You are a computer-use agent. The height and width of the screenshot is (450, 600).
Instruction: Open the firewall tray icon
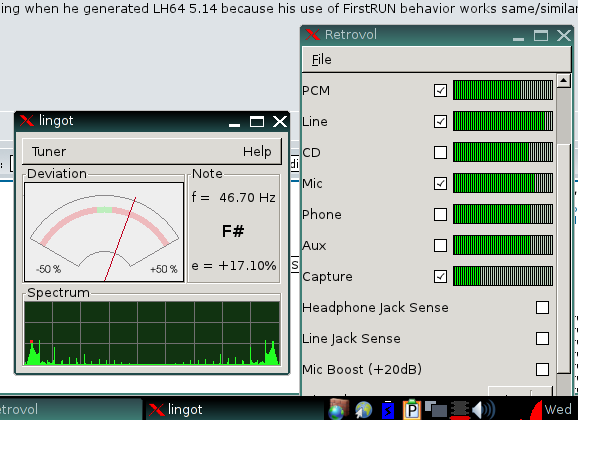(x=338, y=409)
